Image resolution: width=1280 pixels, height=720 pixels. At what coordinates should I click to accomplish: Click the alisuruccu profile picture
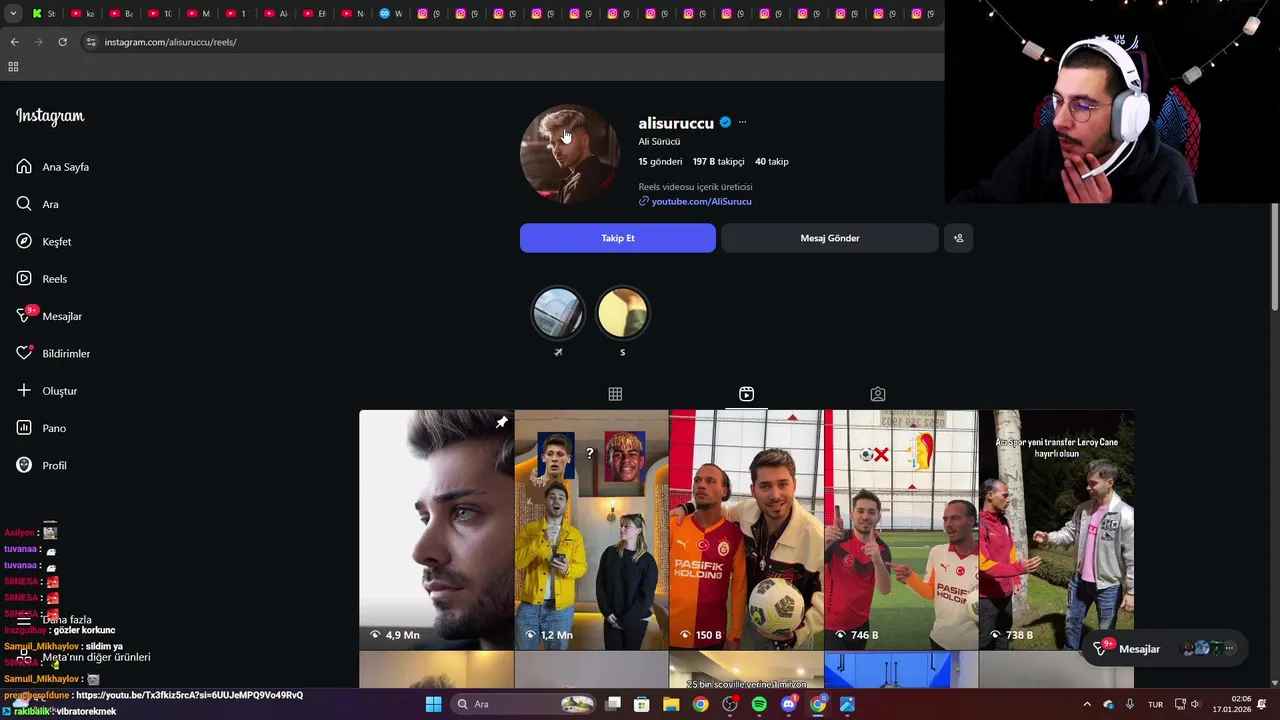click(x=570, y=155)
